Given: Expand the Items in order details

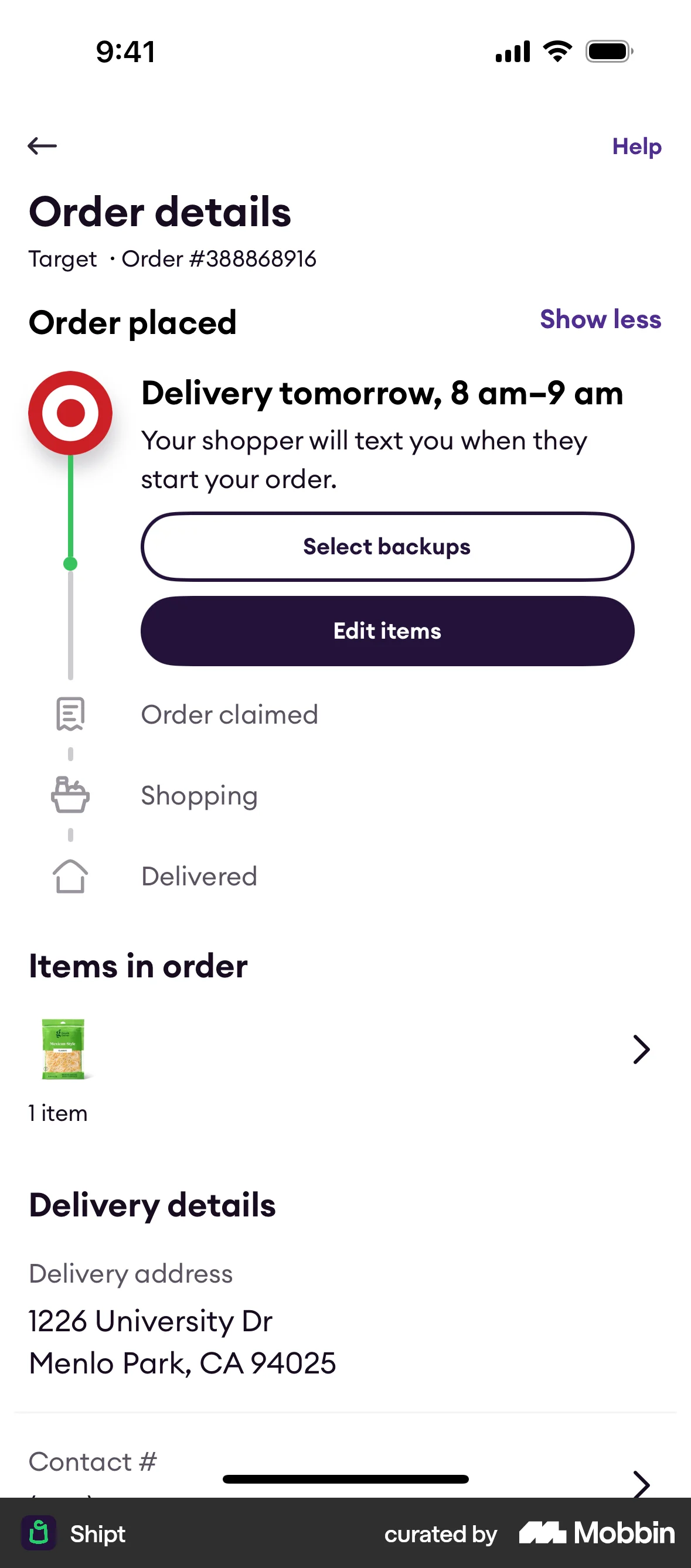Looking at the screenshot, I should 641,1049.
